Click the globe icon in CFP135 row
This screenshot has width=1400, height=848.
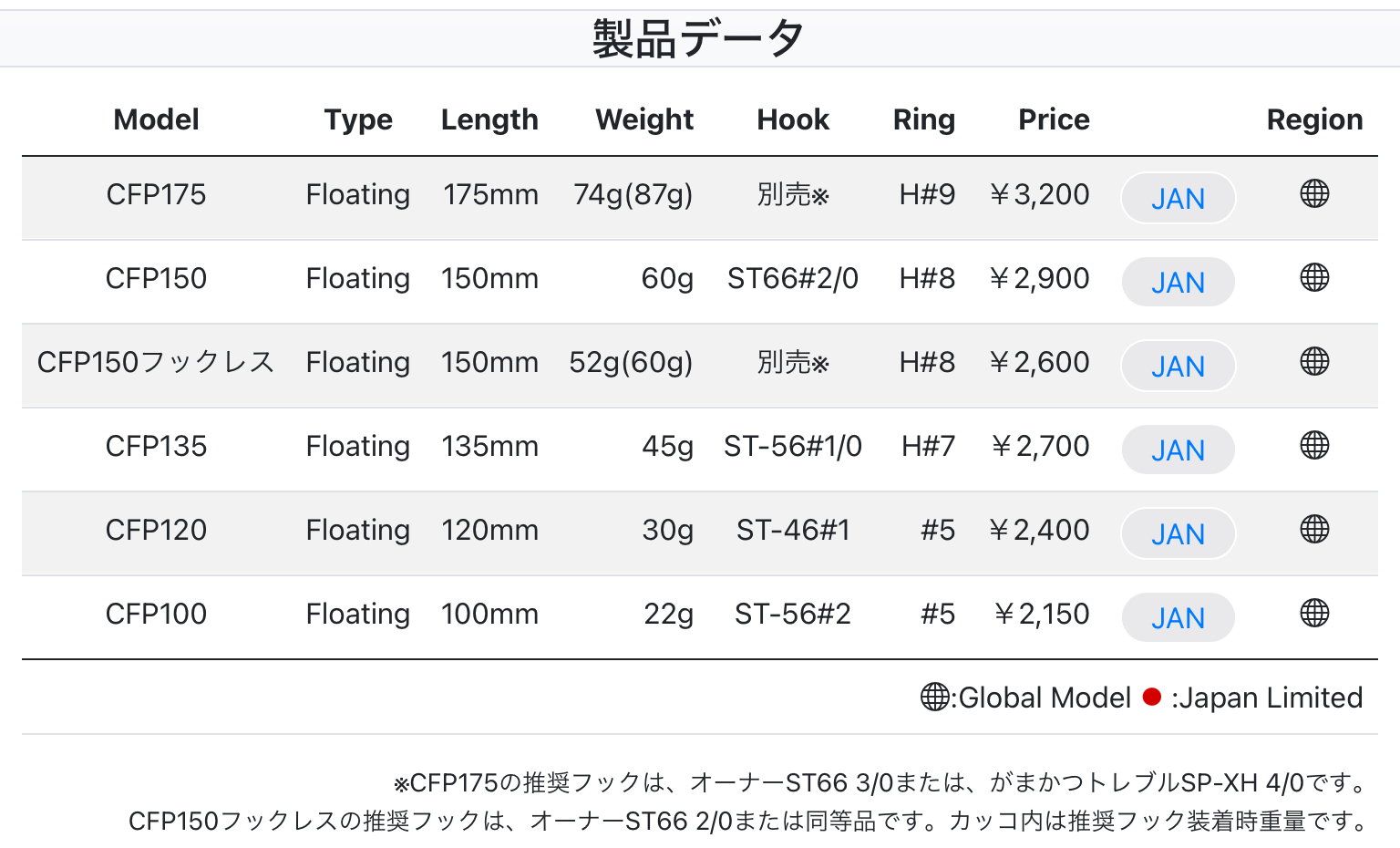point(1314,446)
